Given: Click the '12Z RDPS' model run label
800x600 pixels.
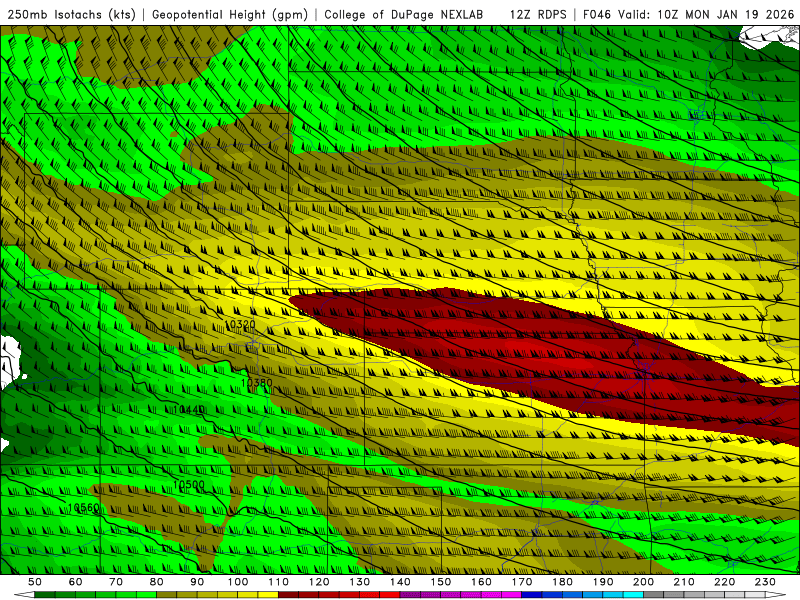Looking at the screenshot, I should pyautogui.click(x=538, y=14).
